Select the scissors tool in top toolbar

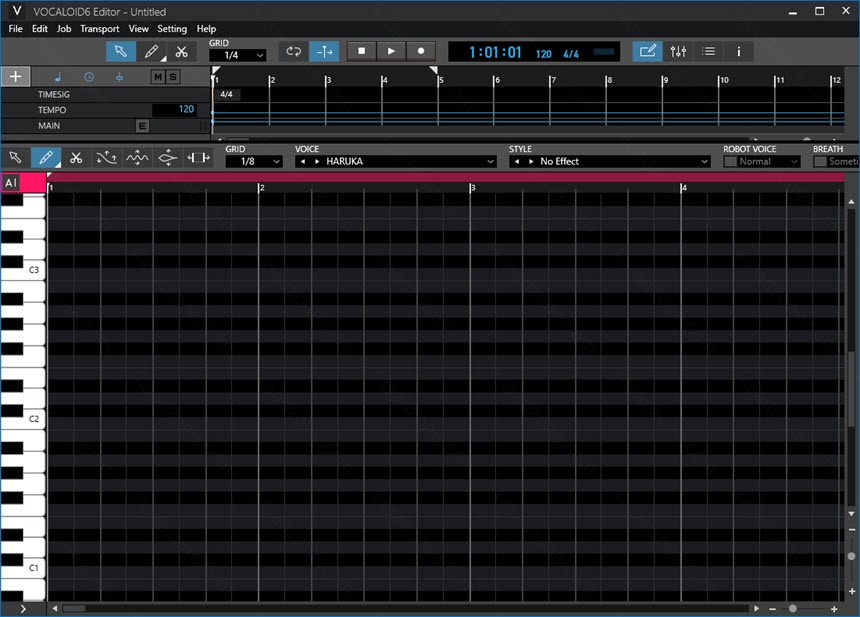point(182,52)
